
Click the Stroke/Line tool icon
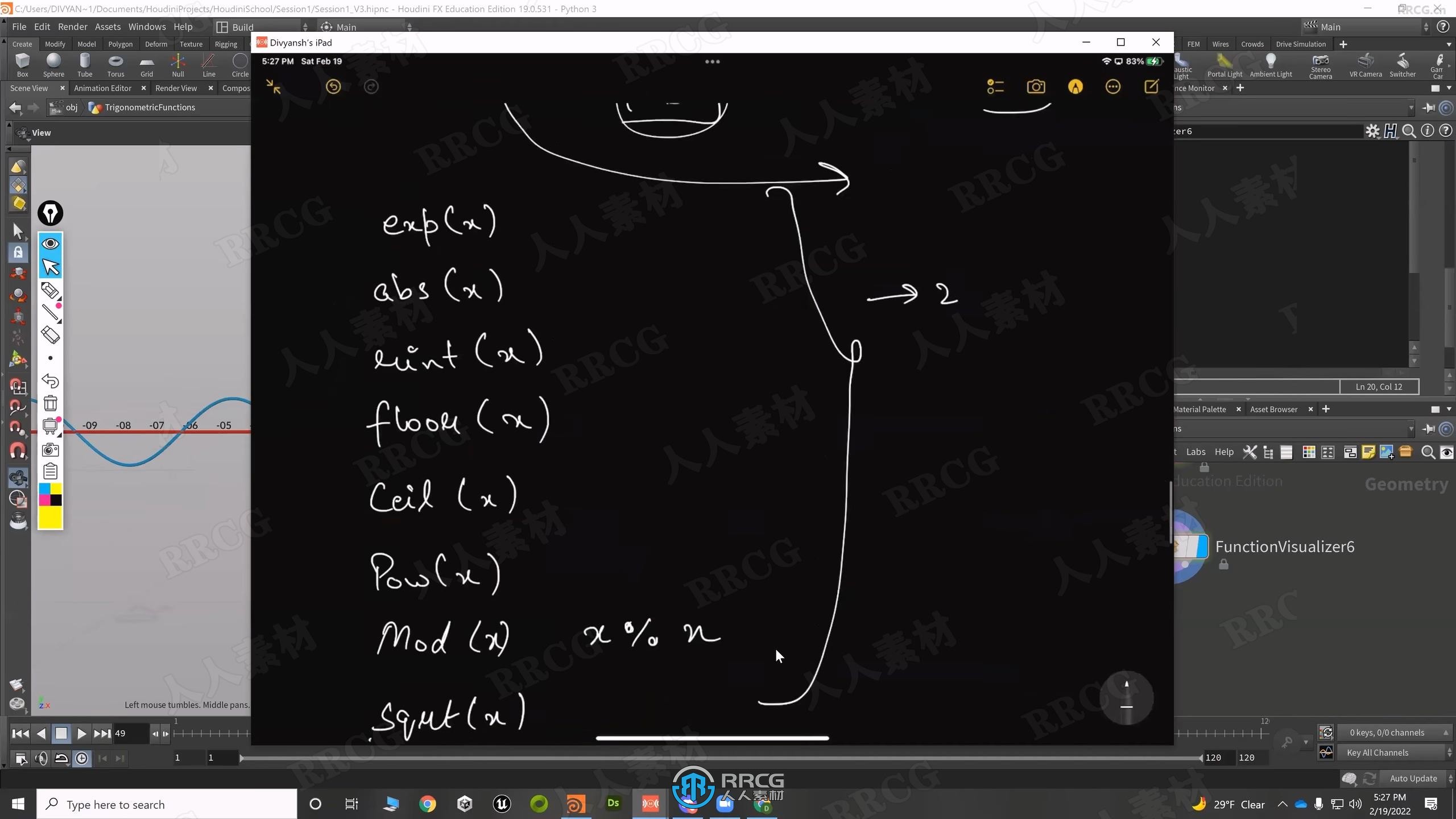pyautogui.click(x=50, y=314)
